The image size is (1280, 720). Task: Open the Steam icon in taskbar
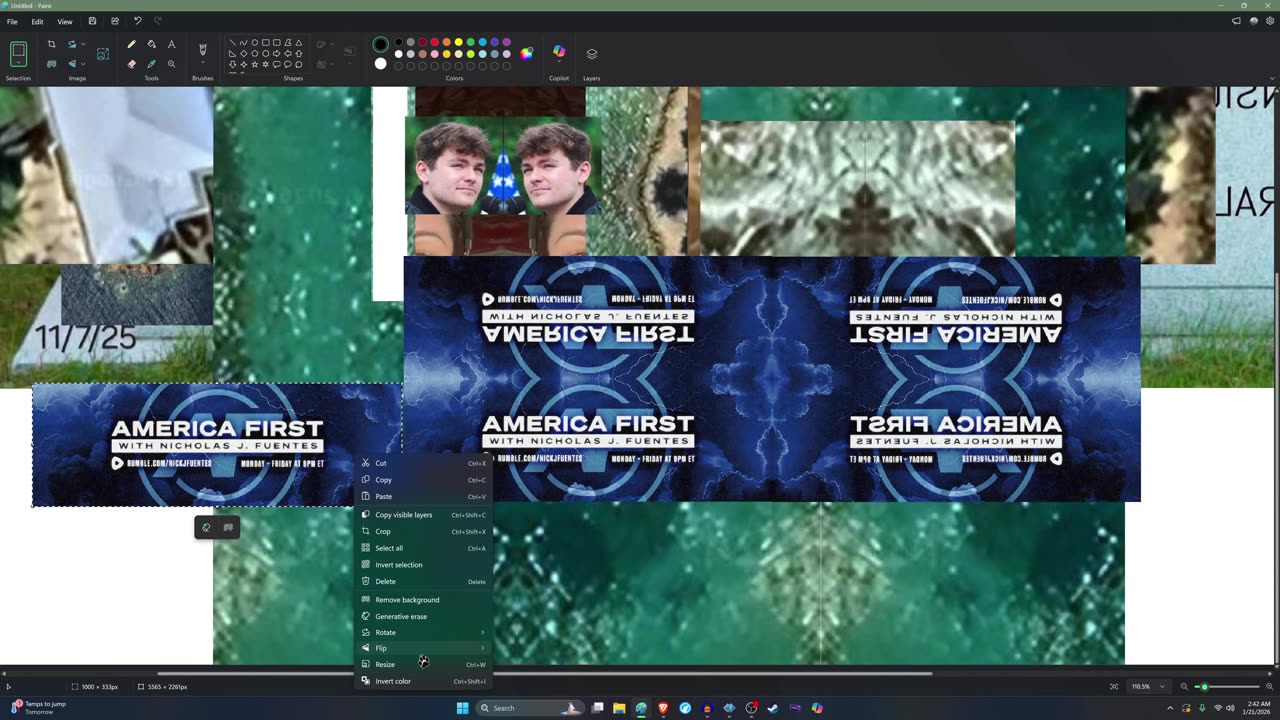[773, 708]
